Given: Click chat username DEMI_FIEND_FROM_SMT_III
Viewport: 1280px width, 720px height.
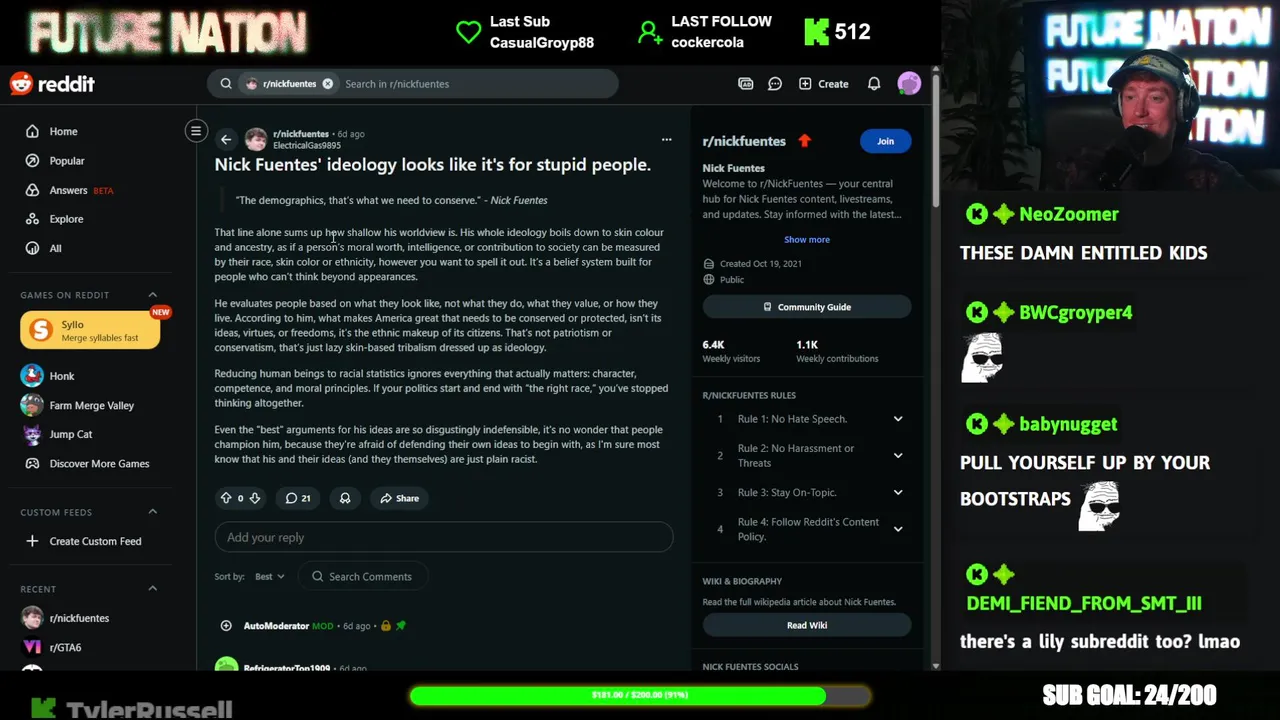Looking at the screenshot, I should (1084, 603).
